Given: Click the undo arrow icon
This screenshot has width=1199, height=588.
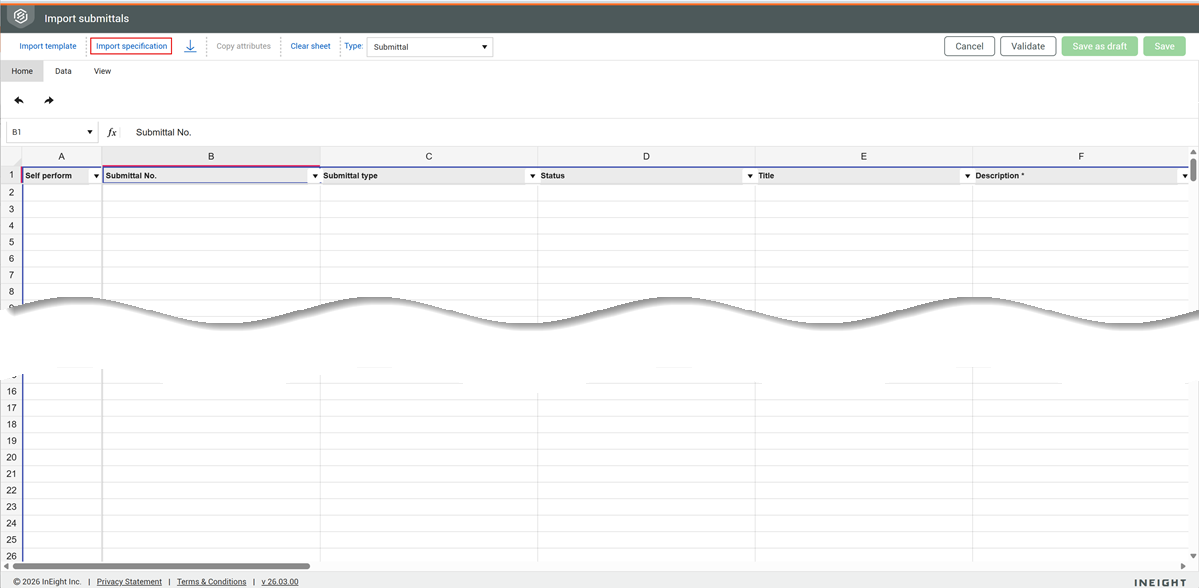Looking at the screenshot, I should click(19, 100).
